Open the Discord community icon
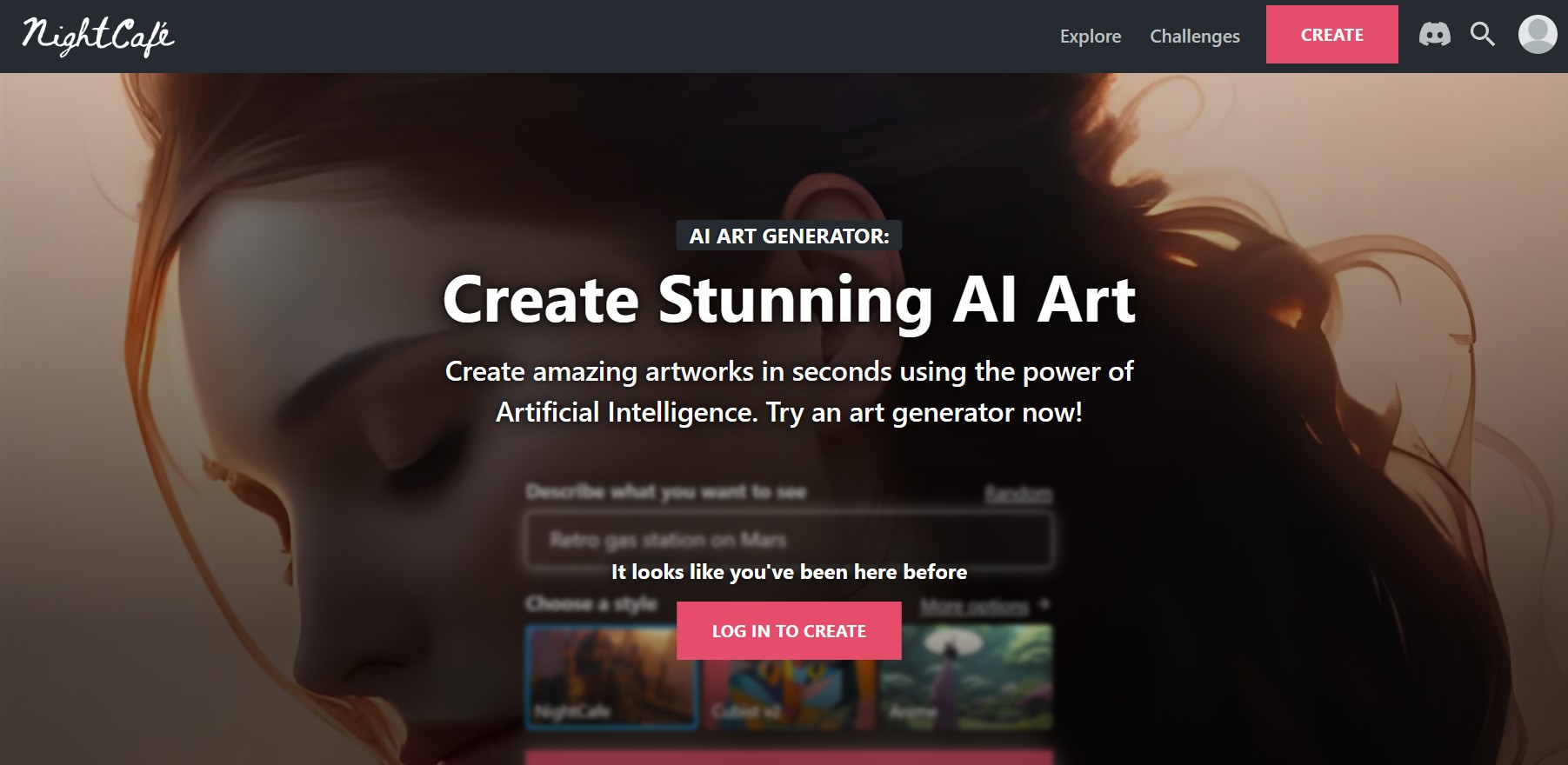The height and width of the screenshot is (765, 1568). (x=1434, y=35)
